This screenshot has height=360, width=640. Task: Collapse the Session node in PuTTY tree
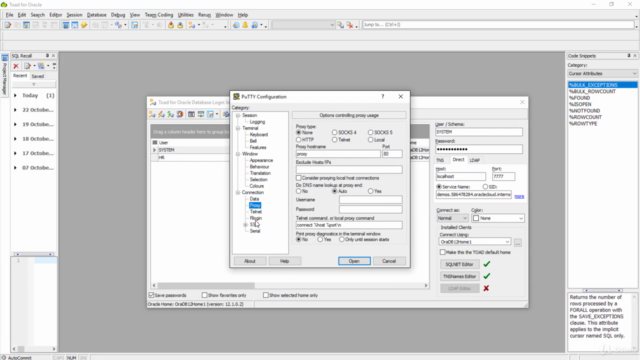[238, 116]
